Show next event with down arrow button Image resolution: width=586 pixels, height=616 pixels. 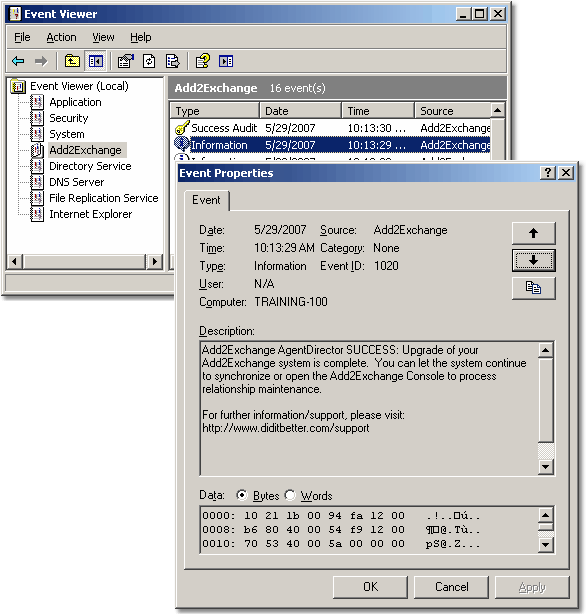point(533,260)
